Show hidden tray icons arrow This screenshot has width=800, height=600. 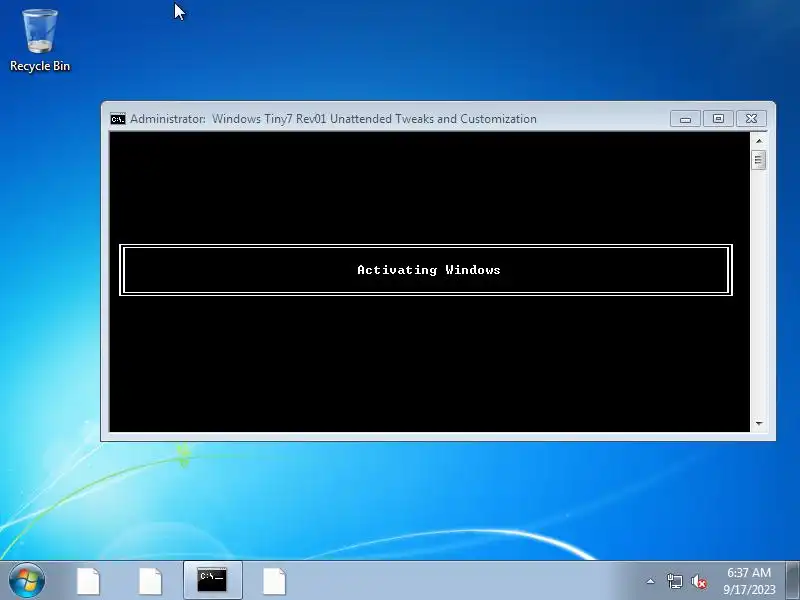click(x=651, y=581)
